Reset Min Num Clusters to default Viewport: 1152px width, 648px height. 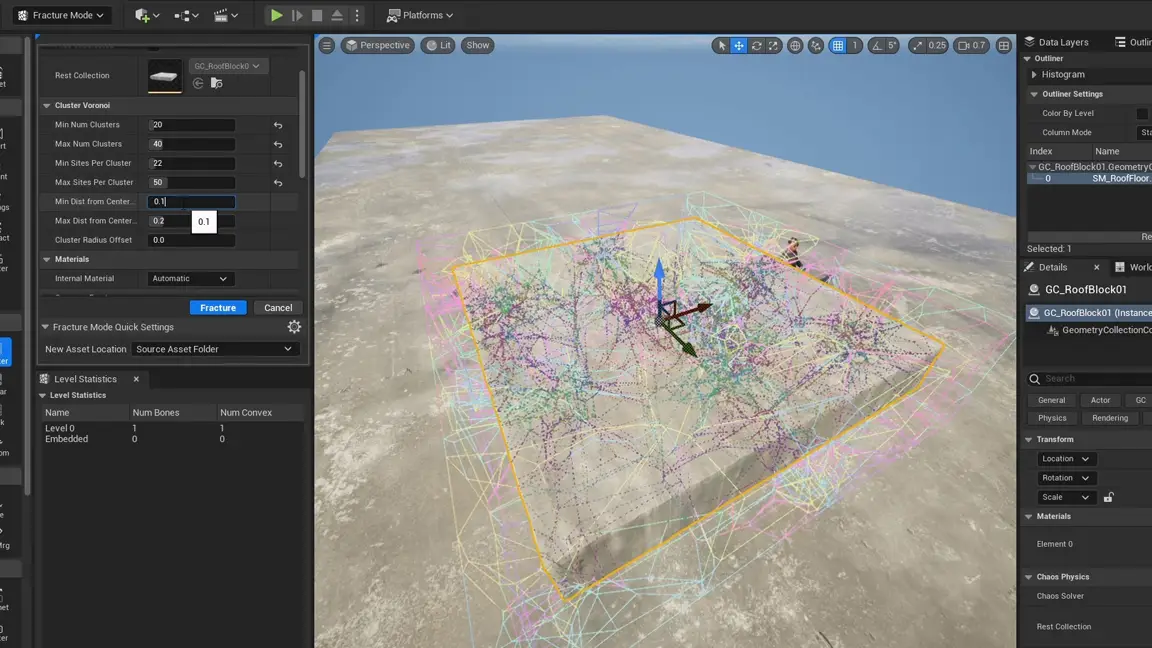(x=278, y=125)
